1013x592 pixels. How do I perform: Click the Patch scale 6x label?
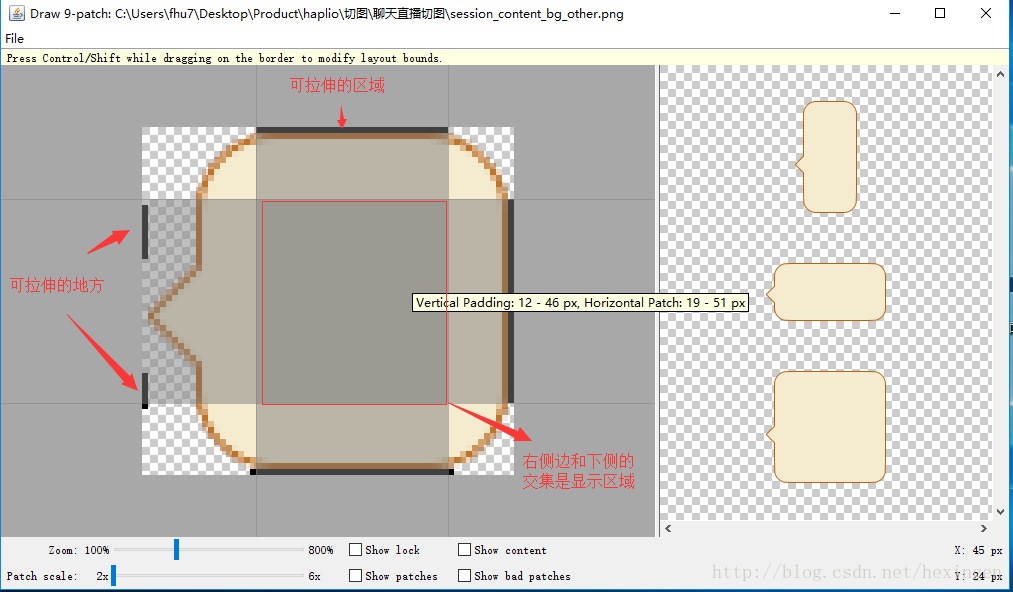pos(315,576)
